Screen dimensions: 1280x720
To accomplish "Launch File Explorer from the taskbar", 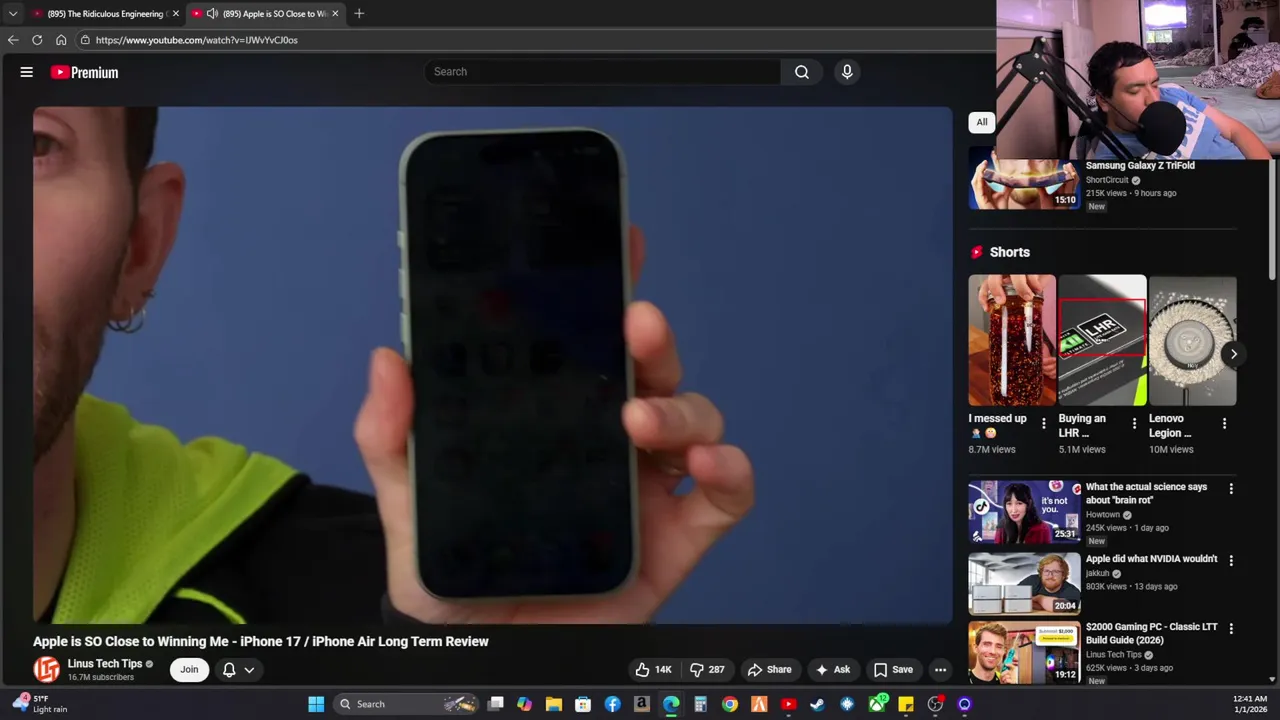I will click(x=553, y=704).
